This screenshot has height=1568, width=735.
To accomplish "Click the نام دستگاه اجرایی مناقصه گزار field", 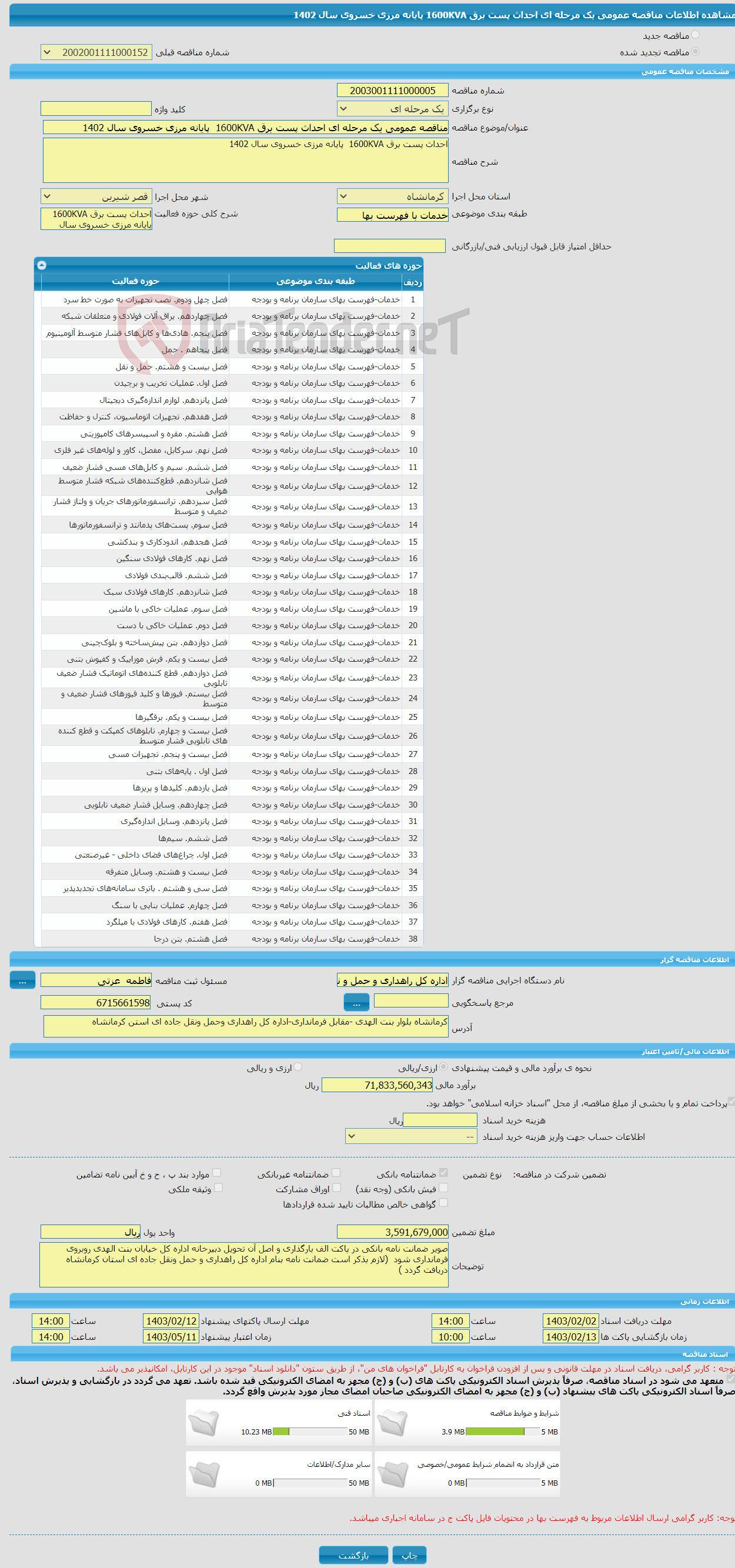I will tap(392, 980).
